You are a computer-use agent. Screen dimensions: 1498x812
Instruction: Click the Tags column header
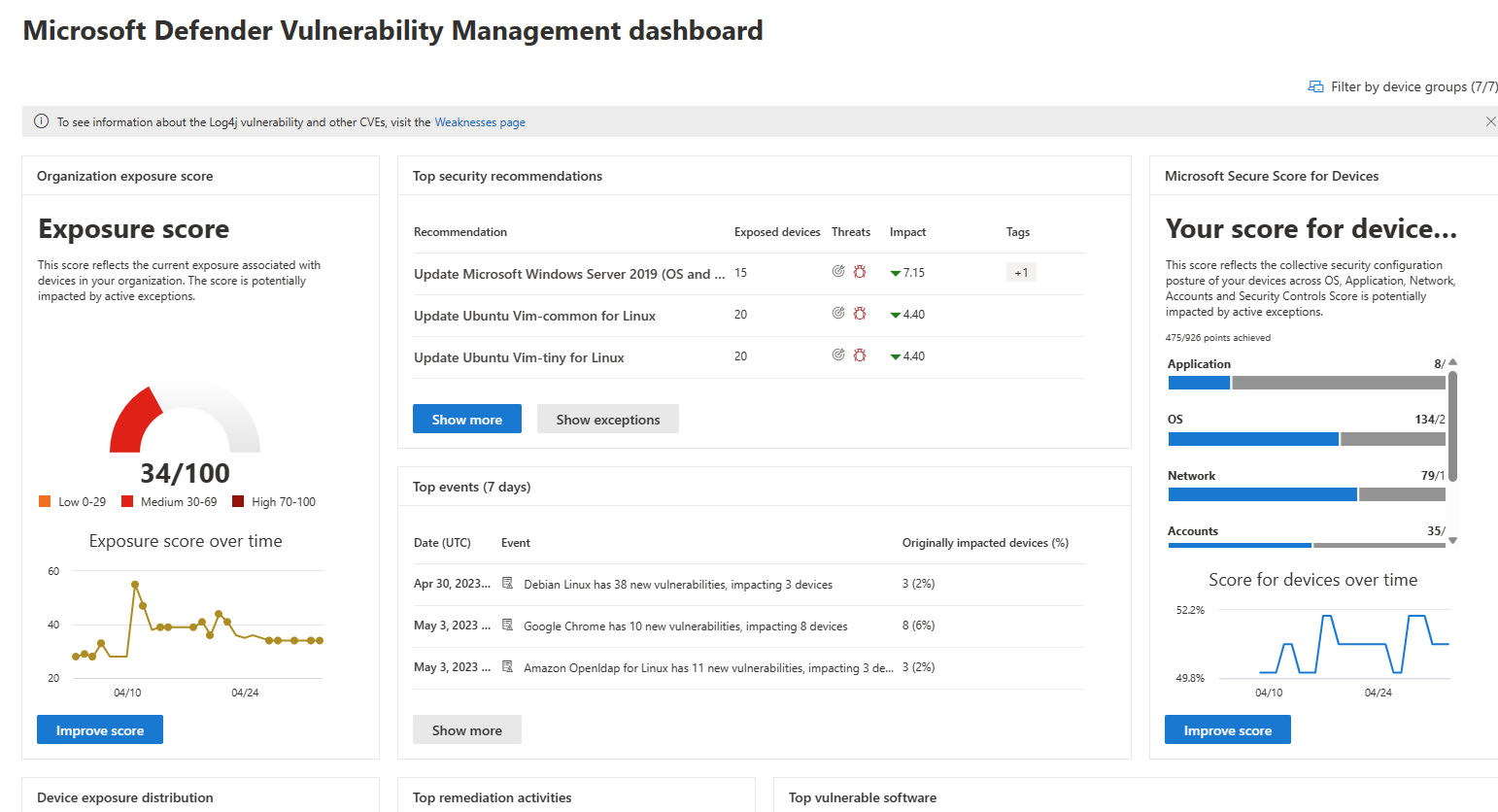[1018, 232]
